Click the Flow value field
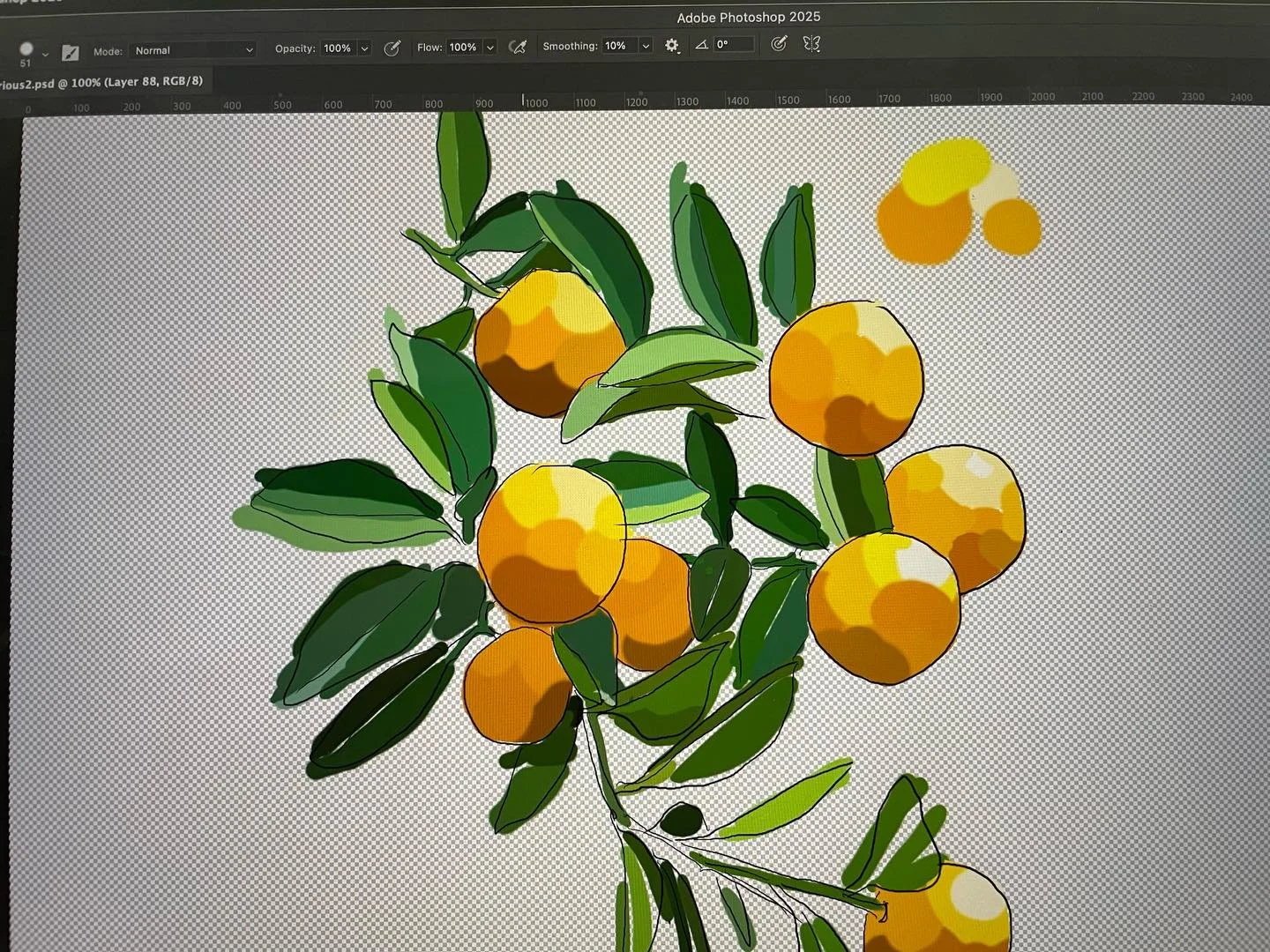Screen dimensions: 1270x952 pos(465,48)
